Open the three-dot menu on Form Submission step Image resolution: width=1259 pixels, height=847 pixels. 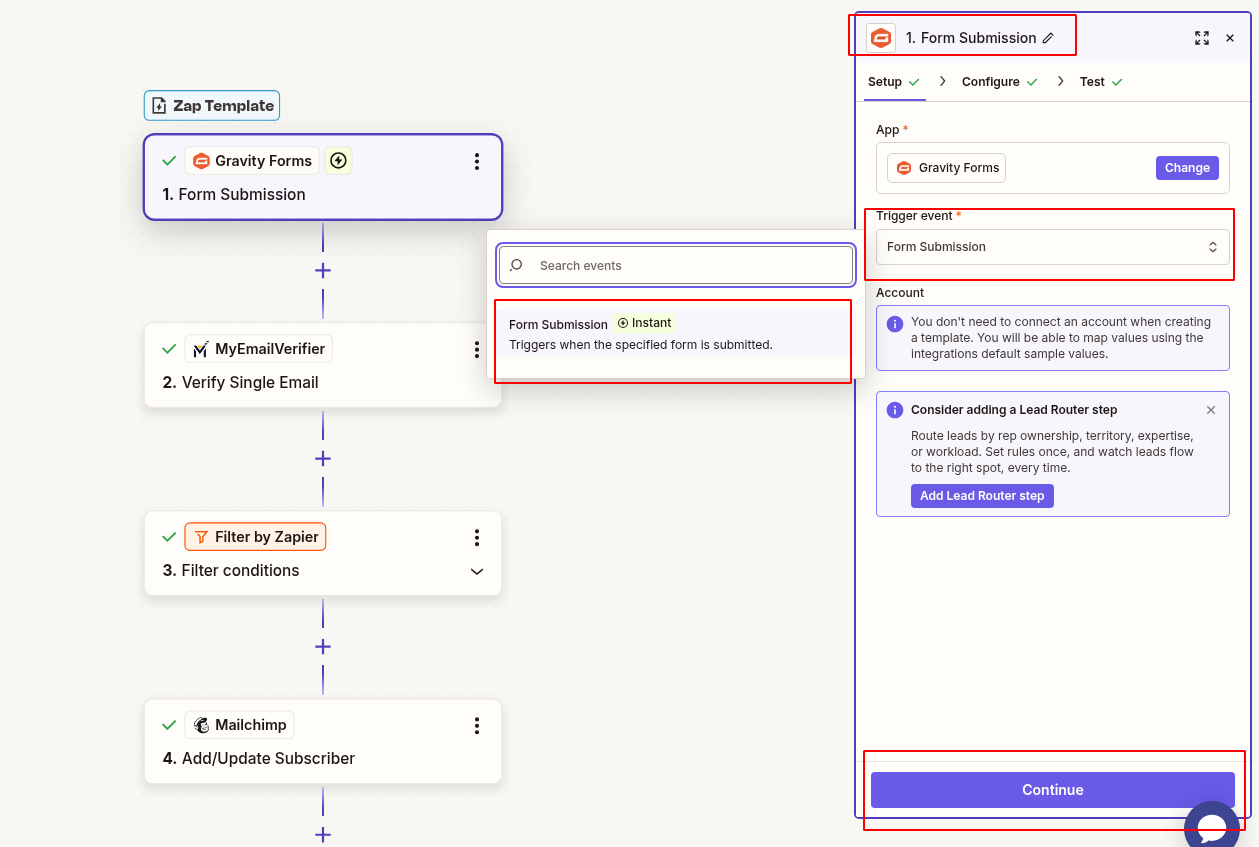(x=477, y=160)
